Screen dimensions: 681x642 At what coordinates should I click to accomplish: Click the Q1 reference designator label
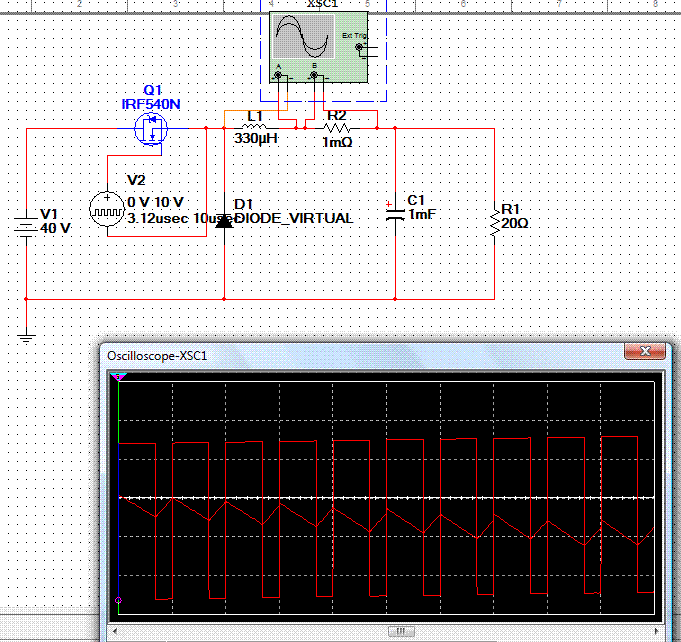pos(152,90)
